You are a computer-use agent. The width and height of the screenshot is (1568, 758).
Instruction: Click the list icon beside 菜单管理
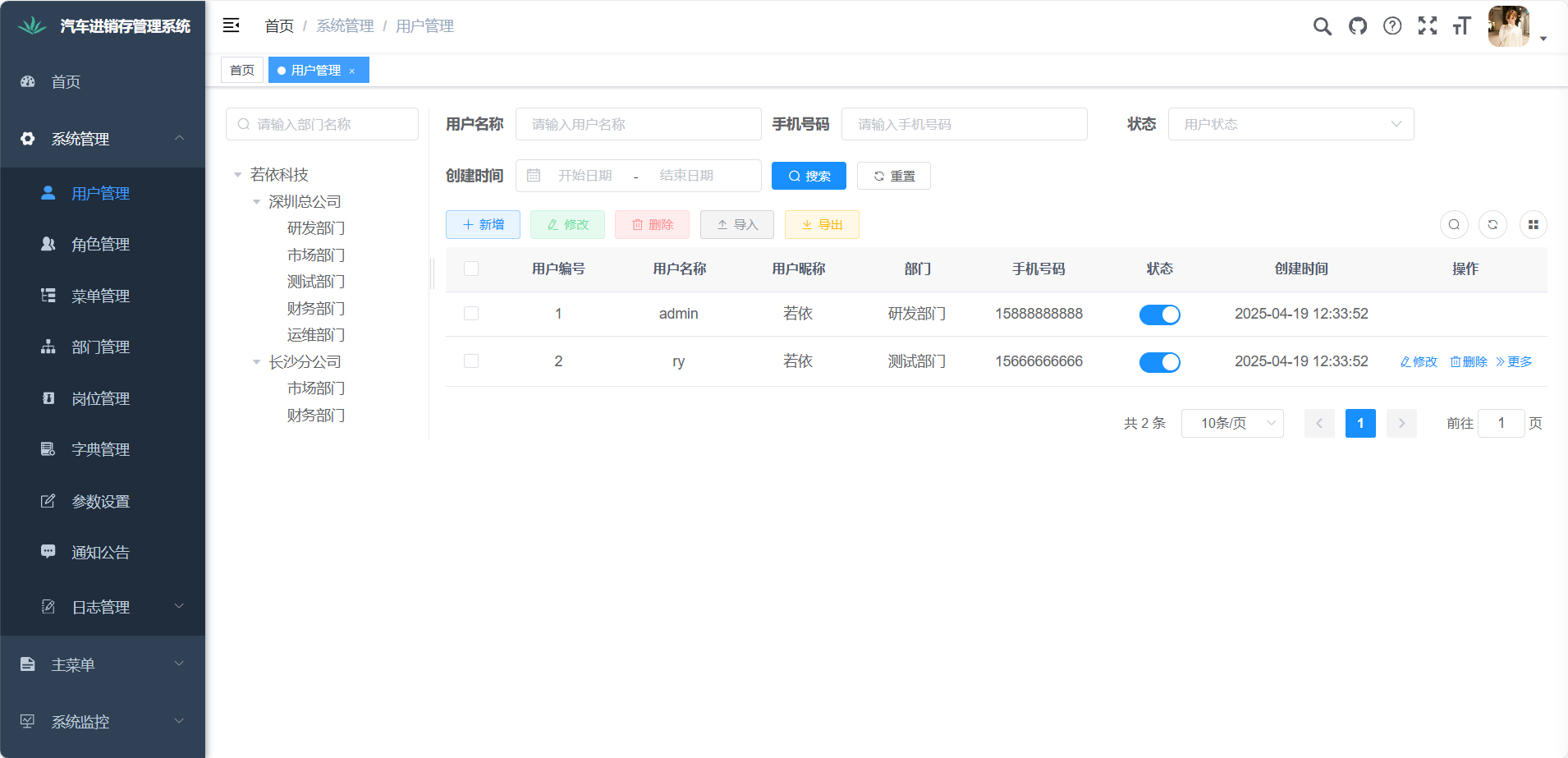[x=48, y=296]
